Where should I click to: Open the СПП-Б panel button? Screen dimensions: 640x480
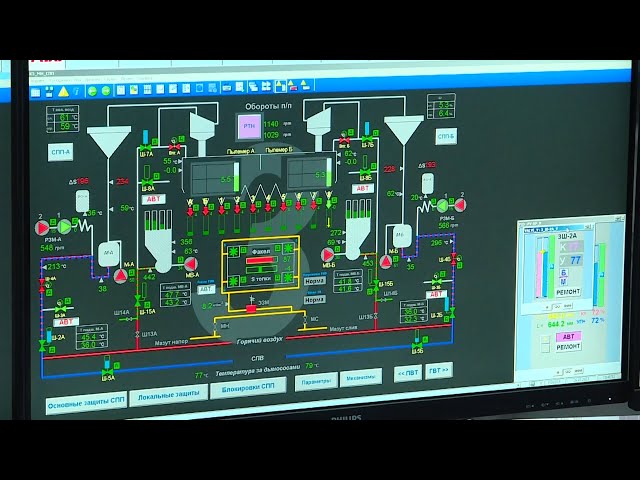pos(446,136)
